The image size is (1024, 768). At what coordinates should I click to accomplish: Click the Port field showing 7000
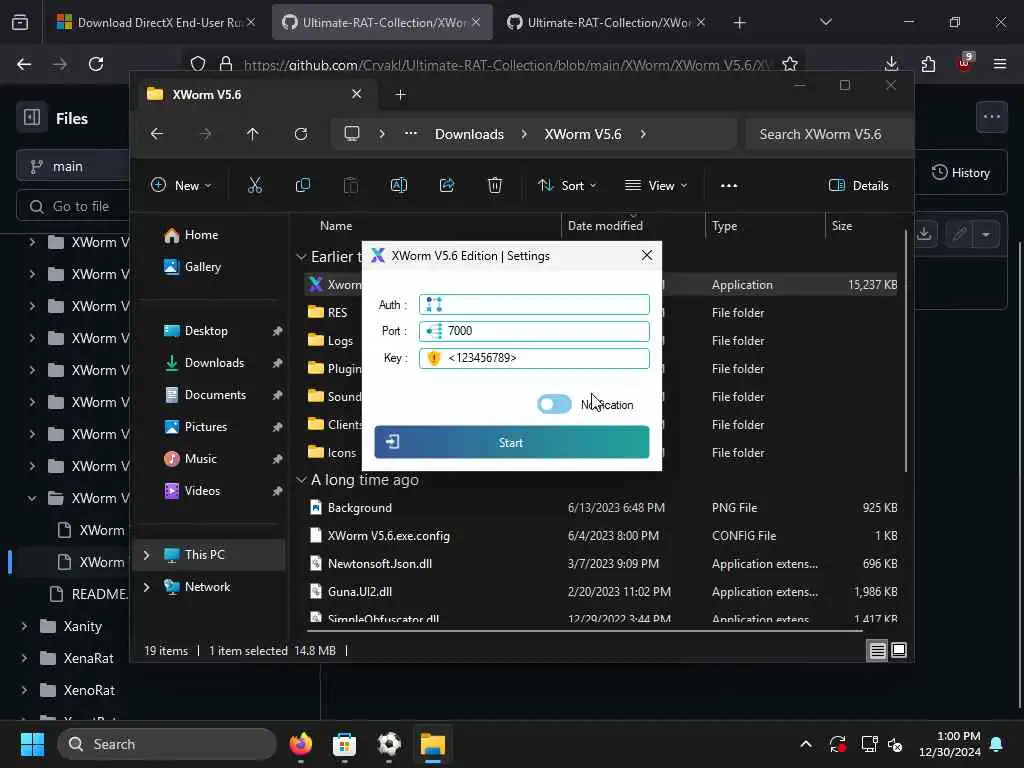(534, 331)
